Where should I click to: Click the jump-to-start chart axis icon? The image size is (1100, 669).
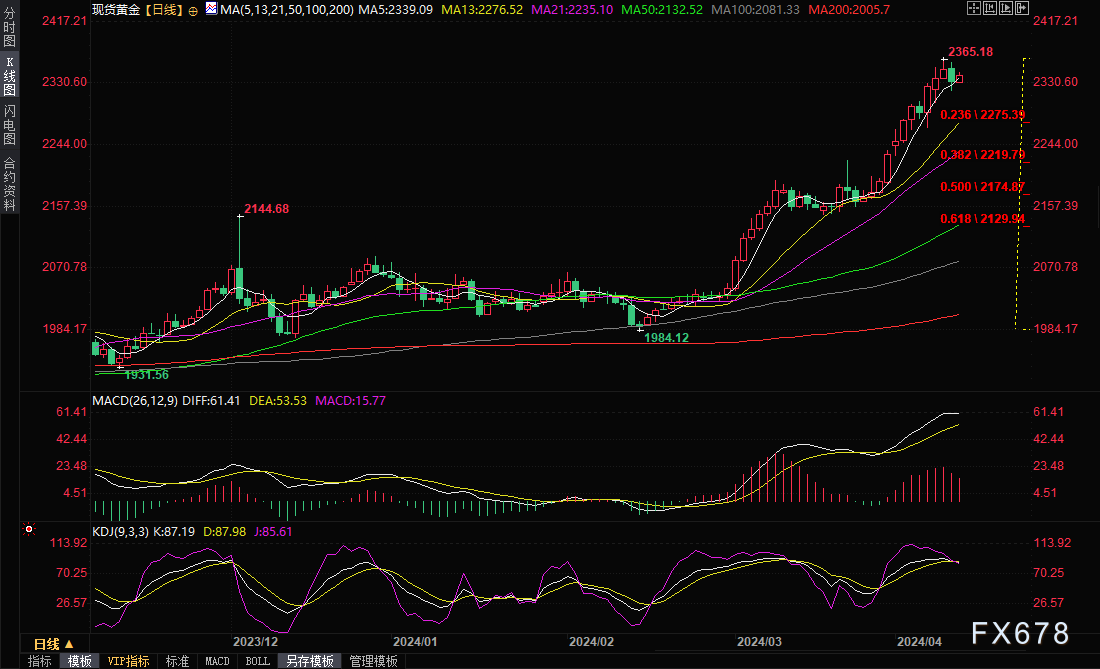990,8
